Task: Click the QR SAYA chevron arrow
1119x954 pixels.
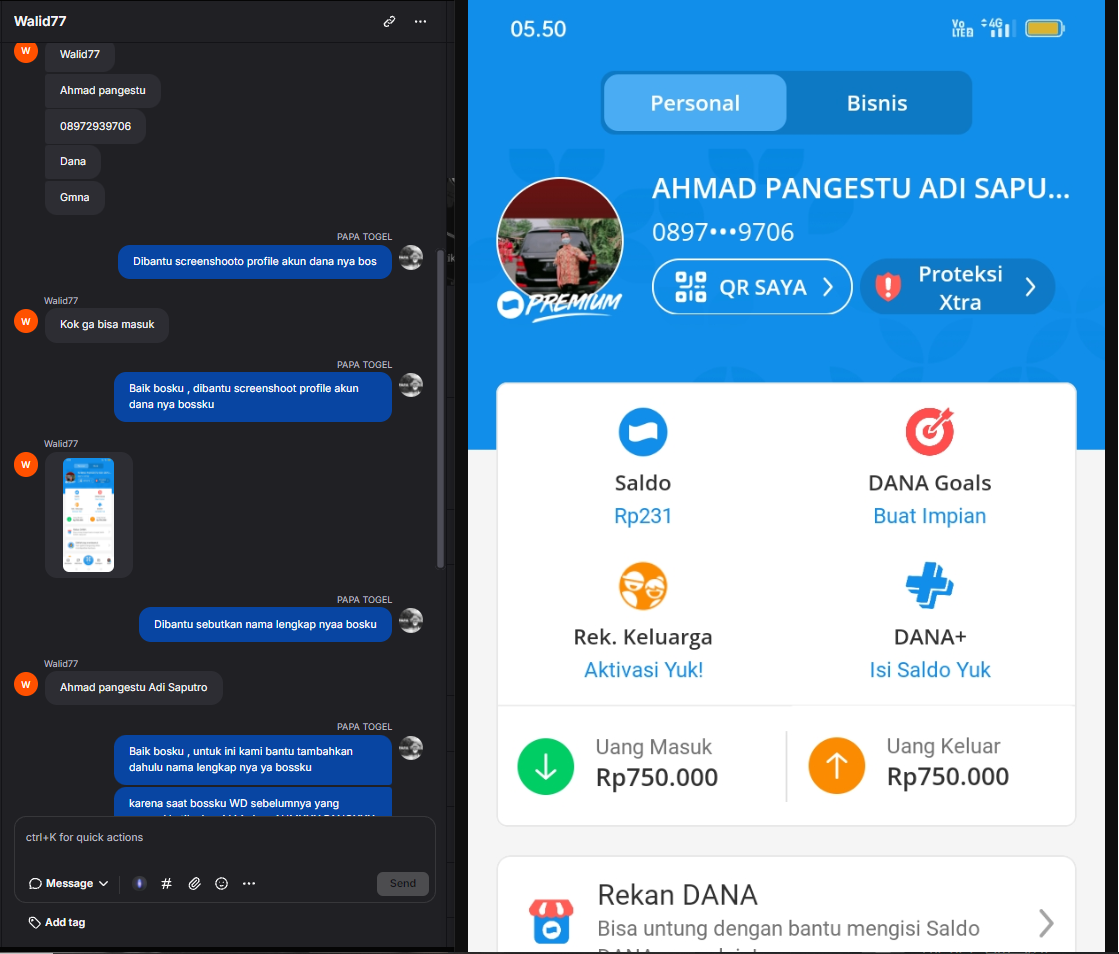Action: click(828, 287)
